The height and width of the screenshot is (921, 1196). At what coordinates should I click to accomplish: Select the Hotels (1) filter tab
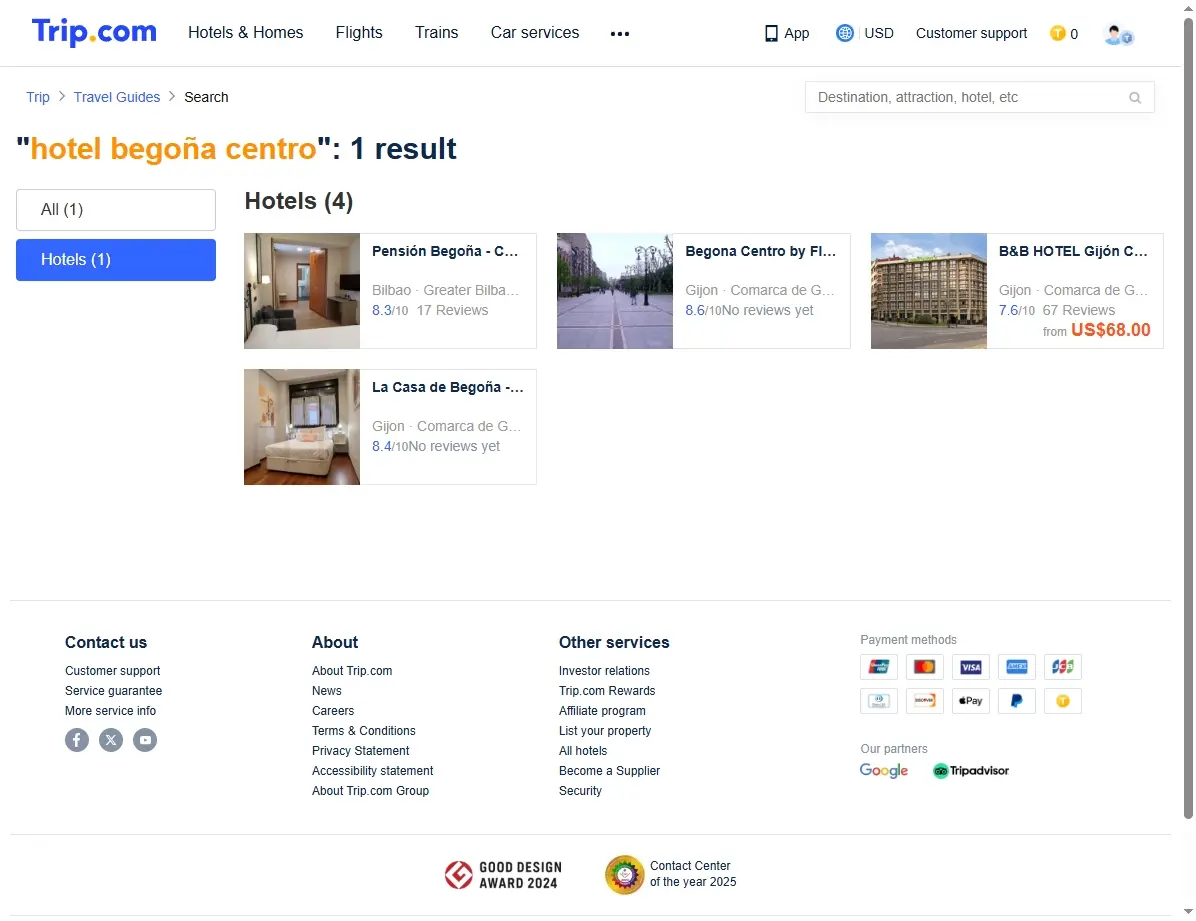[x=116, y=259]
